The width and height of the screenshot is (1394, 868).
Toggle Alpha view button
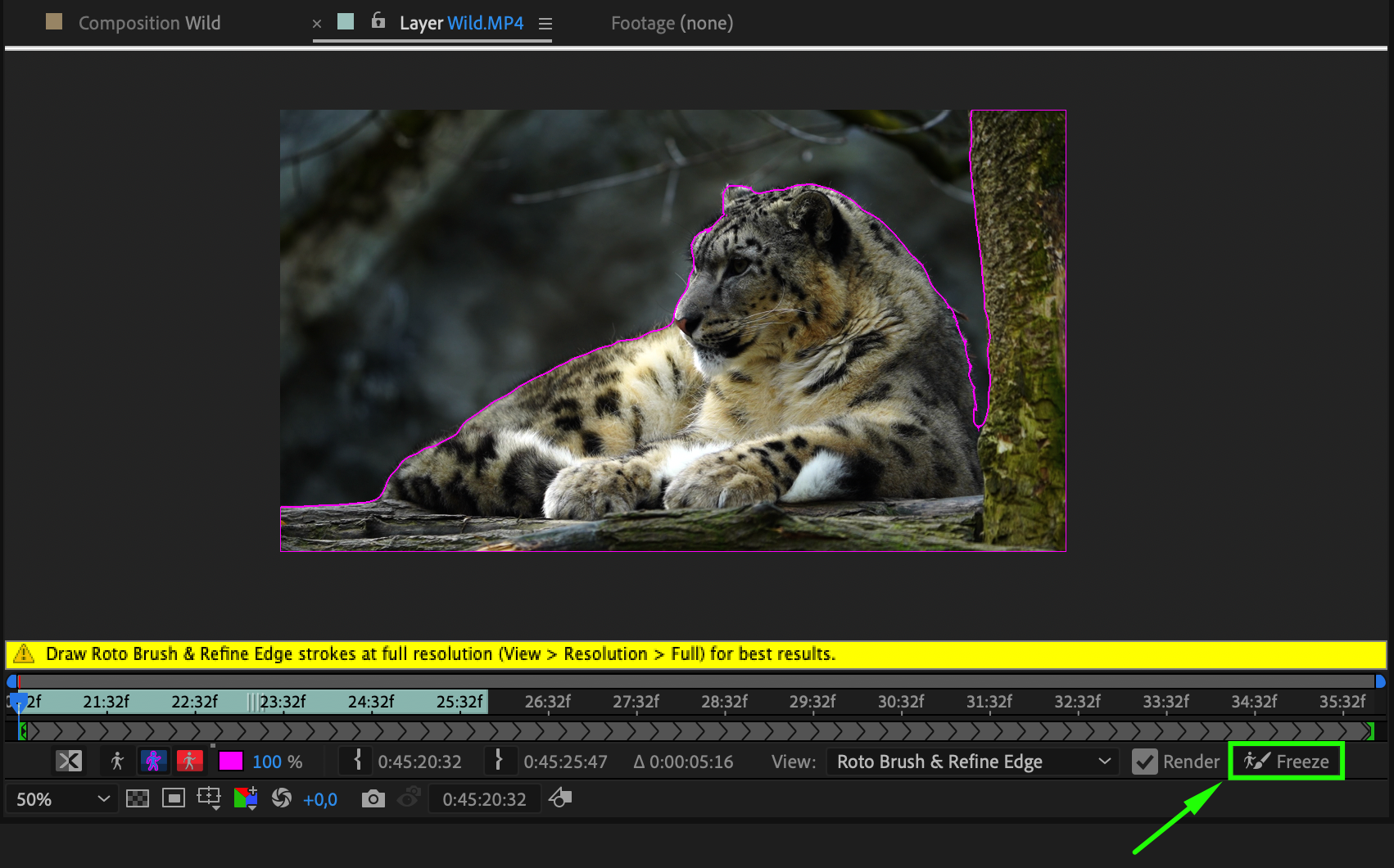[117, 762]
